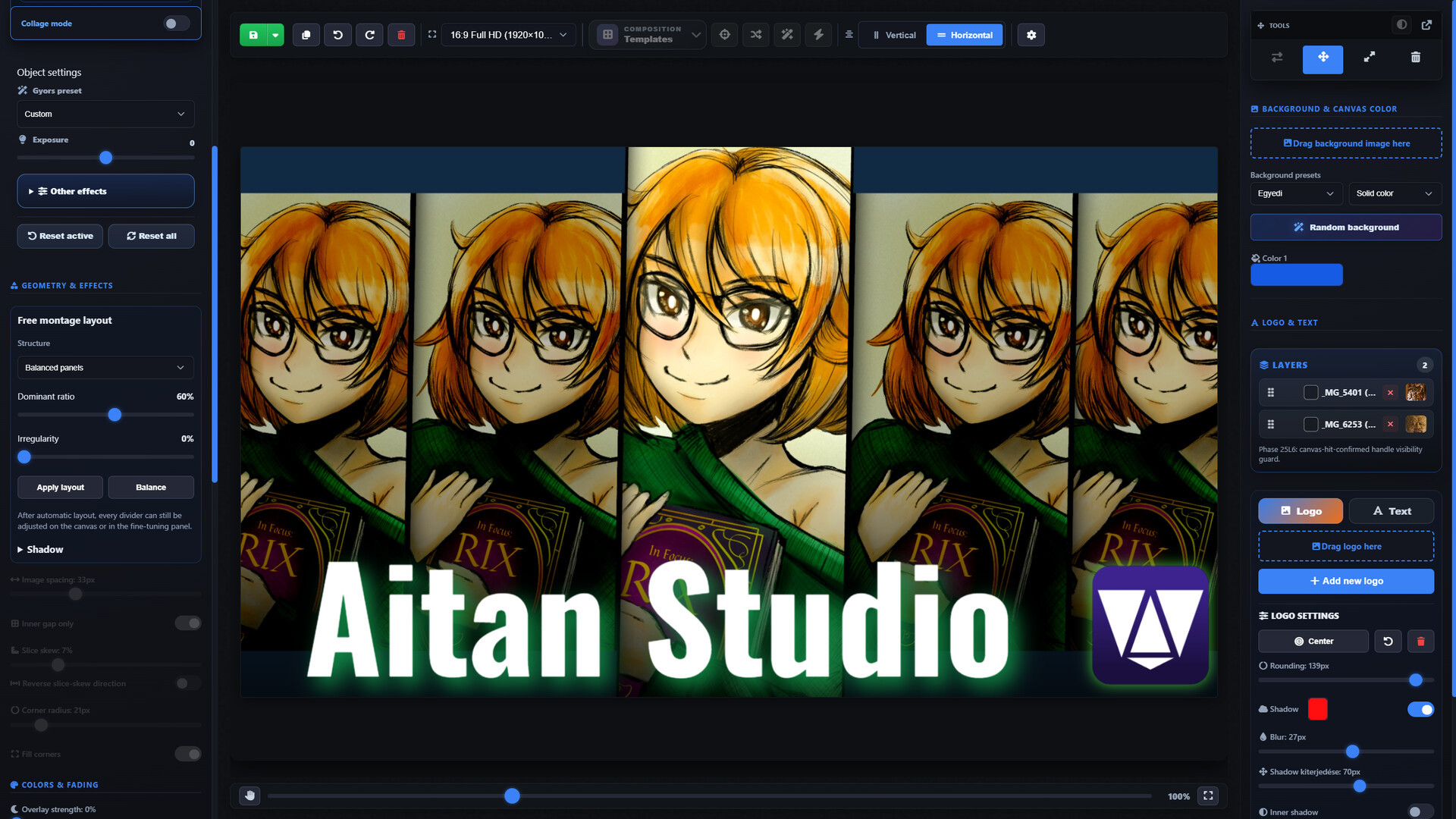Viewport: 1456px width, 819px height.
Task: Toggle the logo Shadow switch
Action: 1420,710
